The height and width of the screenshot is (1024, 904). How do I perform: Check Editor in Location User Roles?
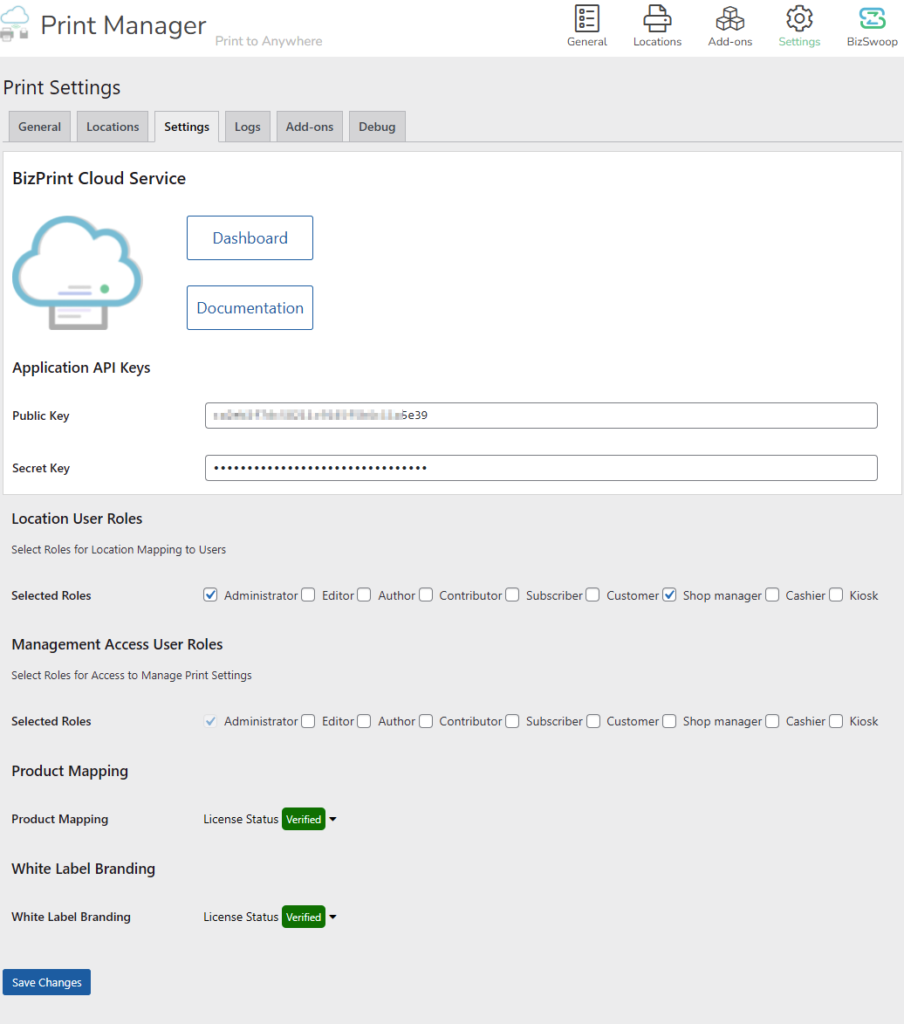[x=308, y=595]
